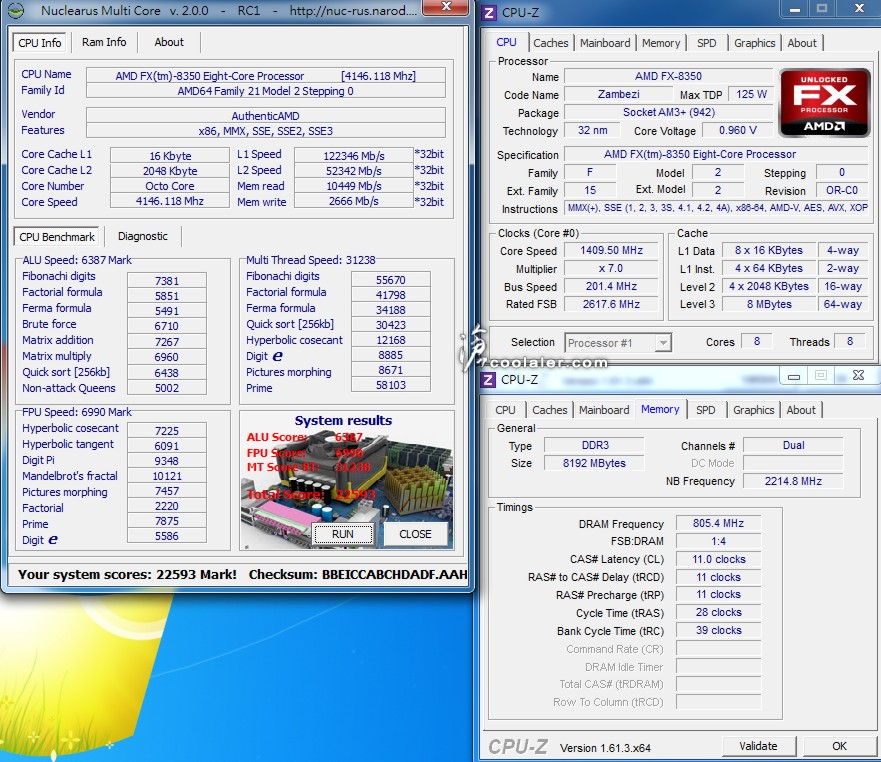Click the ALU Fibonachi digits score 7381
Viewport: 881px width, 762px height.
(167, 281)
